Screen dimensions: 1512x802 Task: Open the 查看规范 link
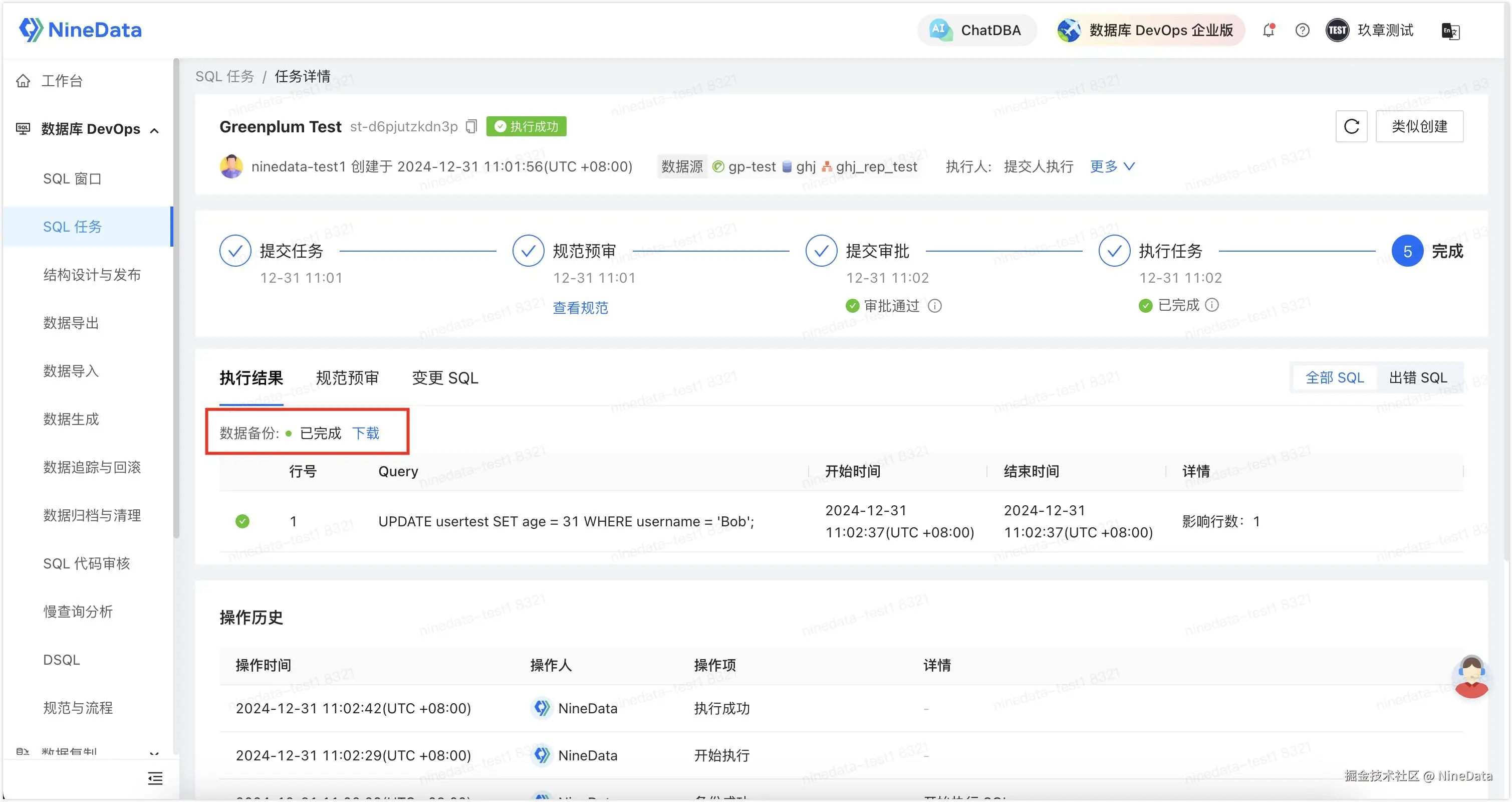coord(580,308)
